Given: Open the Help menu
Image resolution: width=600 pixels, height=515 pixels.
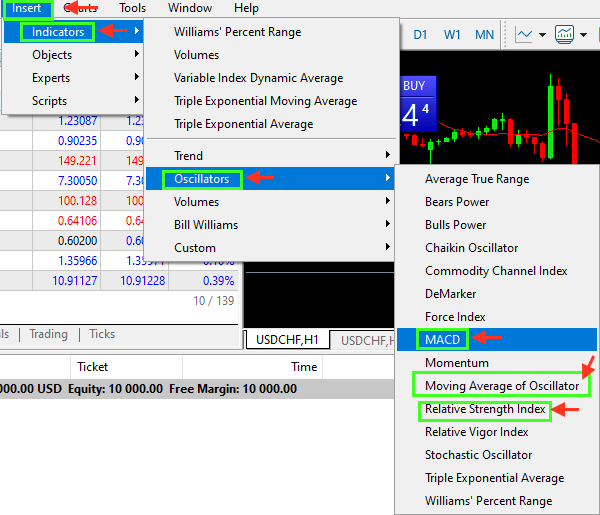Looking at the screenshot, I should (x=246, y=8).
